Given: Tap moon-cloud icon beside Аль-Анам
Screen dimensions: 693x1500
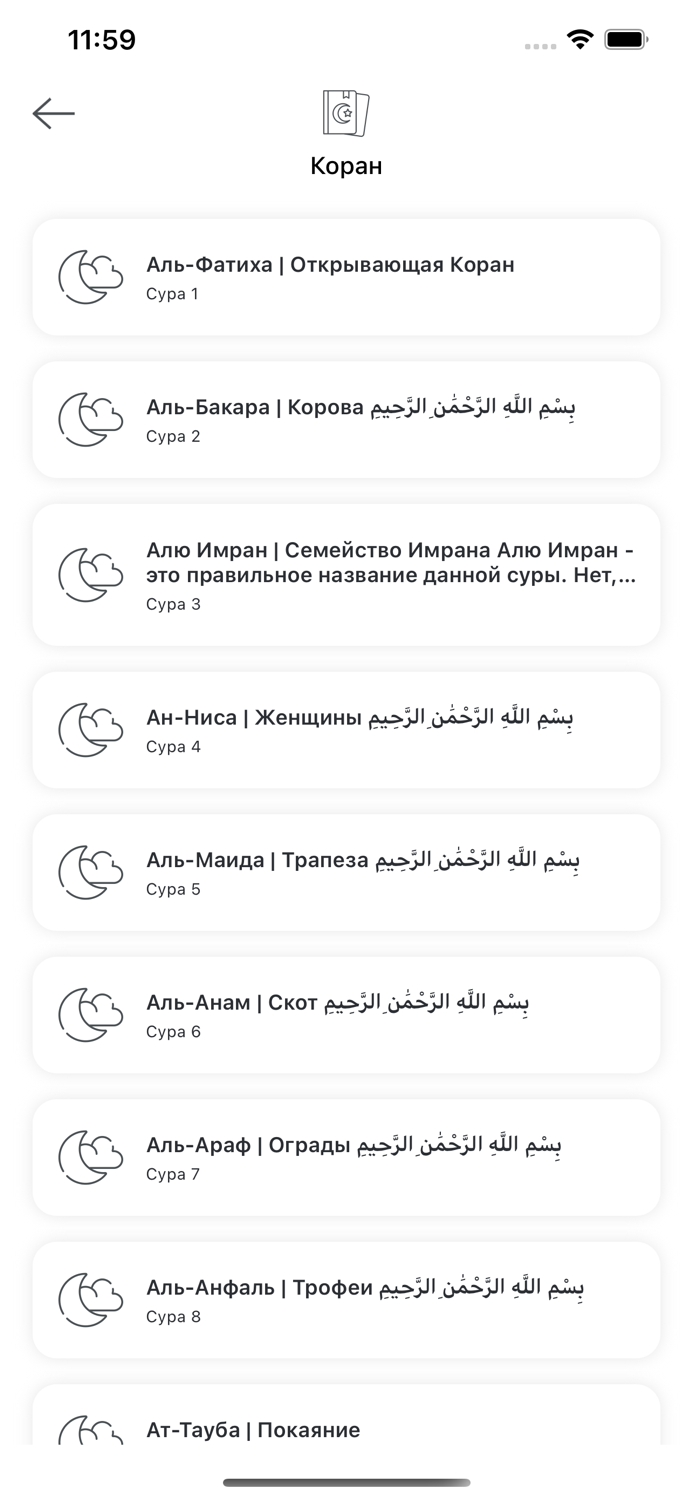Looking at the screenshot, I should pos(90,1015).
